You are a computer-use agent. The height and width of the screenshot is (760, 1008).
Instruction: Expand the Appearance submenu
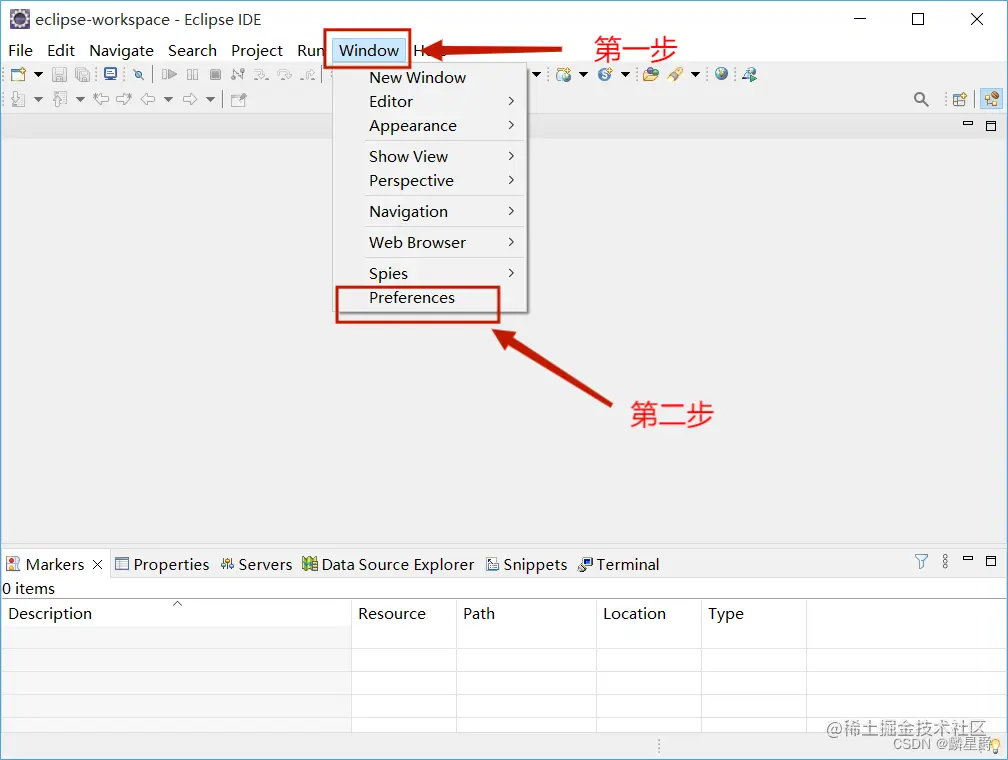[429, 126]
